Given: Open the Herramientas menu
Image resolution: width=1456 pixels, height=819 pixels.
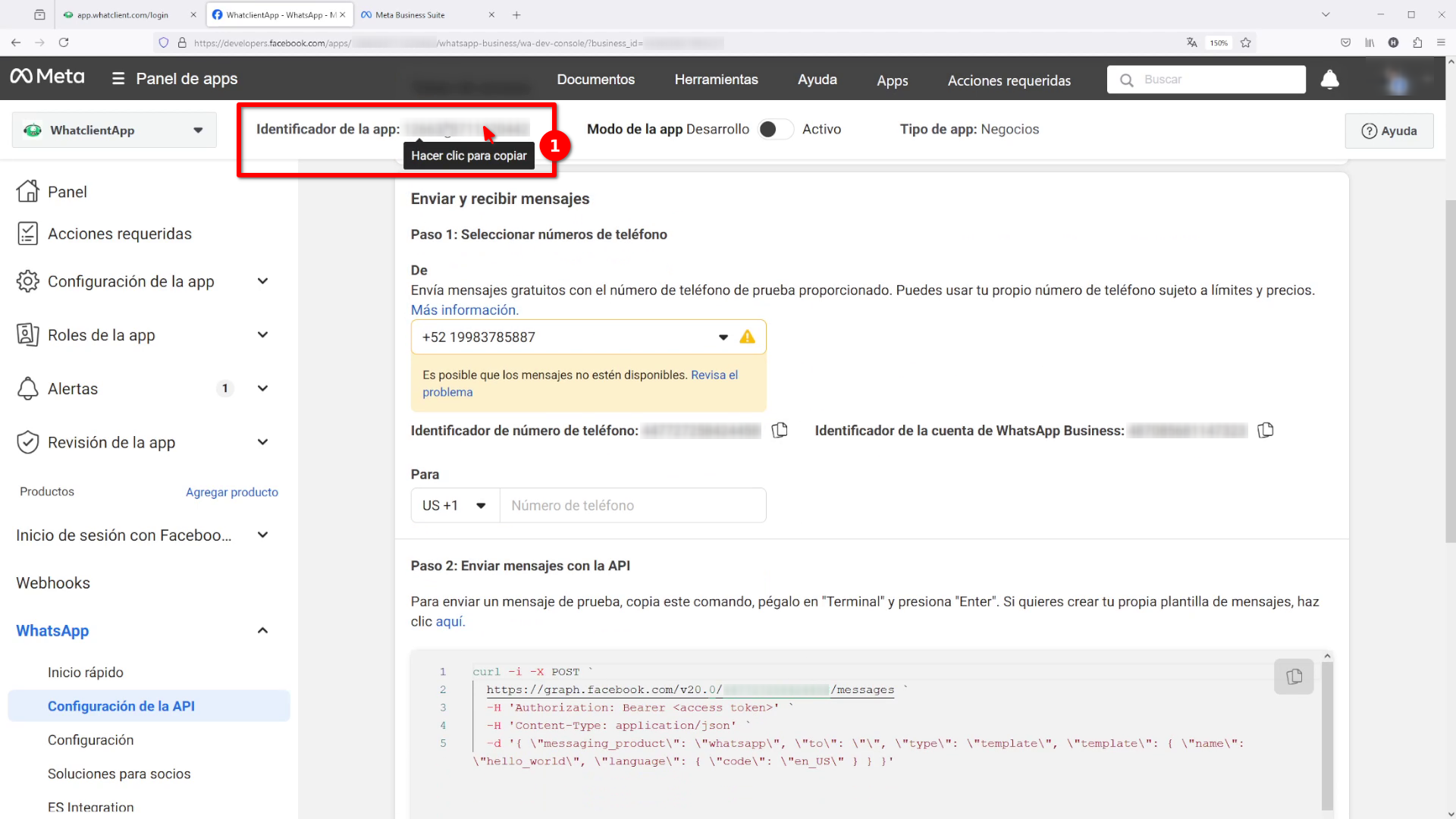Looking at the screenshot, I should point(716,80).
